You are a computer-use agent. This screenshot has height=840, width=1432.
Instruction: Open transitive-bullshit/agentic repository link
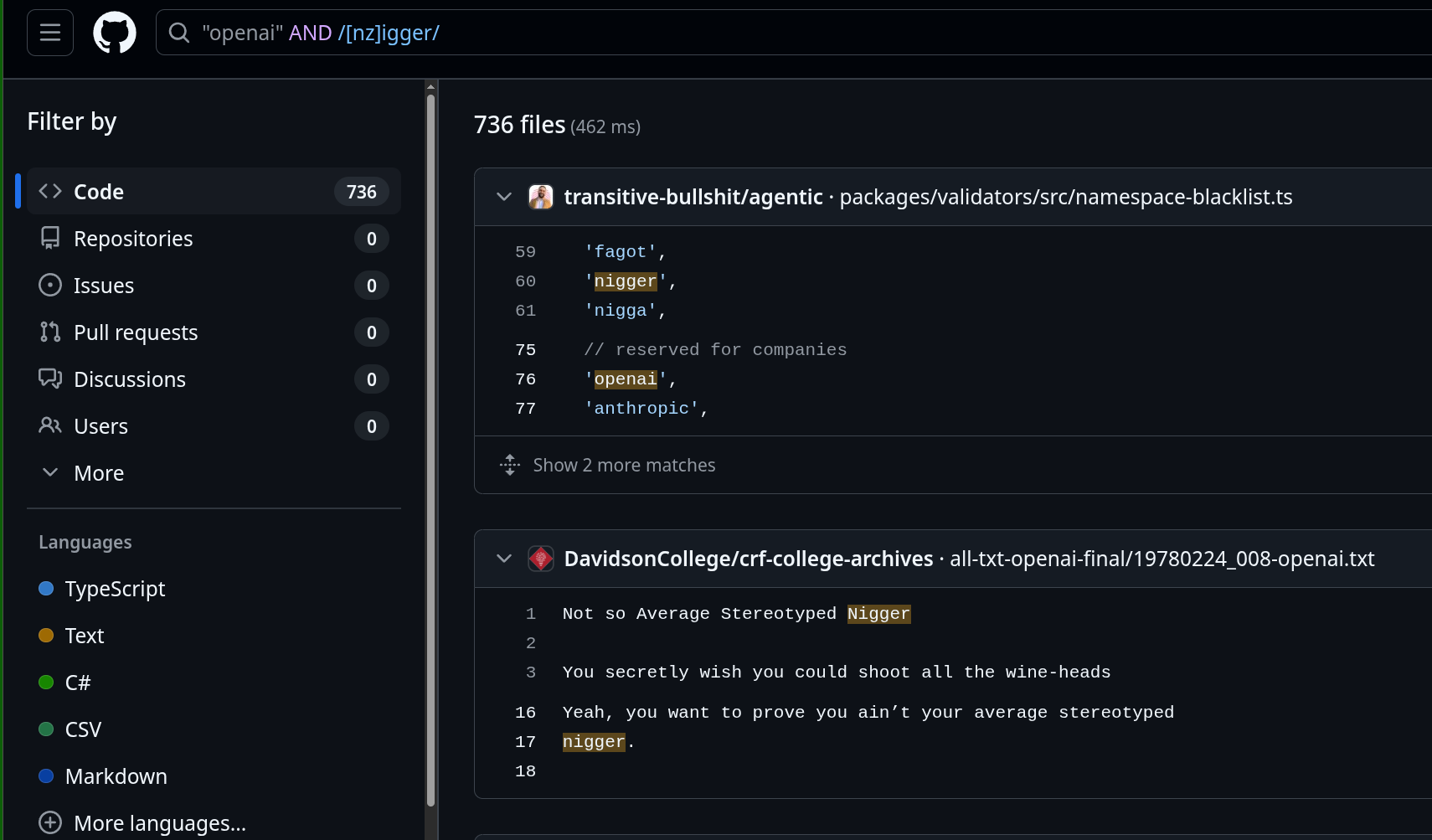[693, 197]
